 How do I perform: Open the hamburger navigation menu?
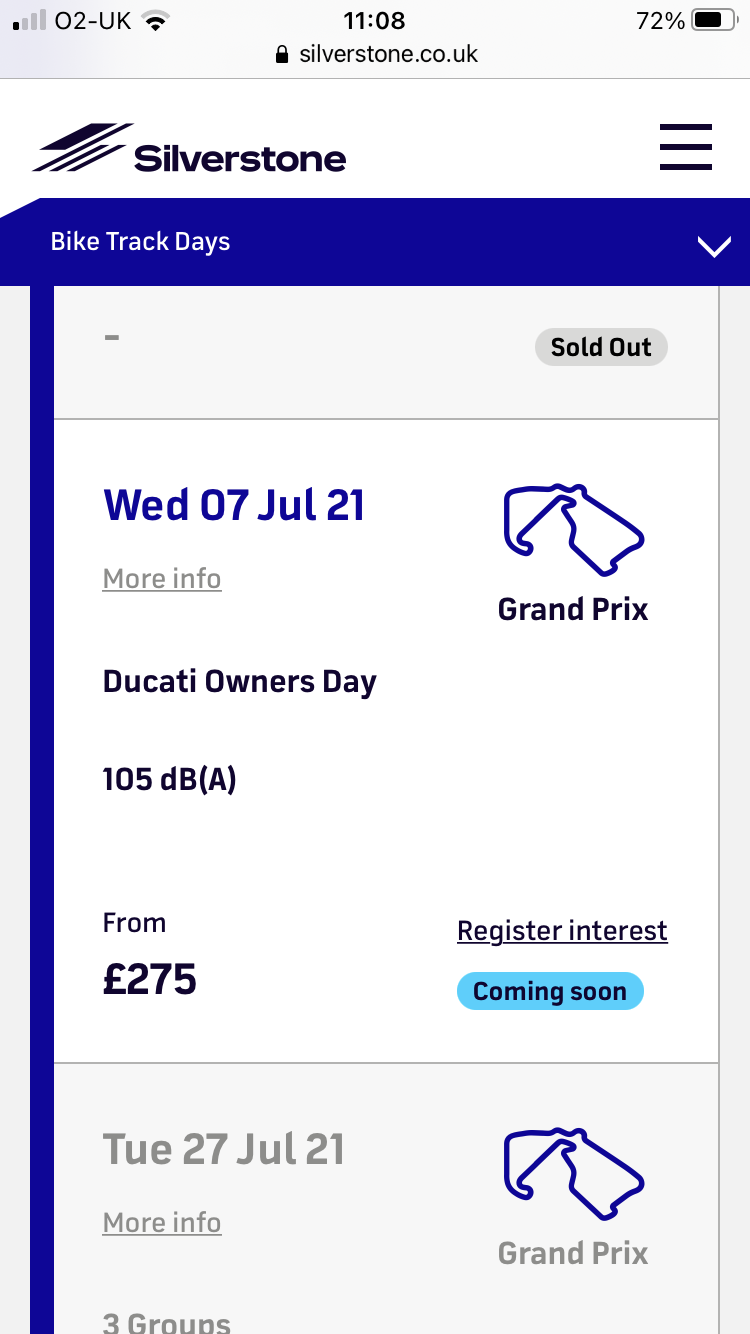pyautogui.click(x=685, y=147)
